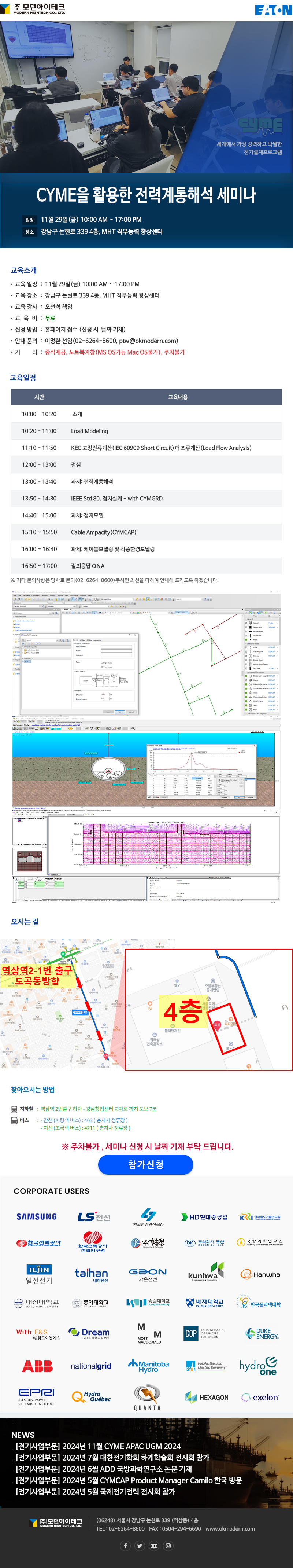
Task: Click the 질의응답 Q&A schedule row
Action: point(146,565)
